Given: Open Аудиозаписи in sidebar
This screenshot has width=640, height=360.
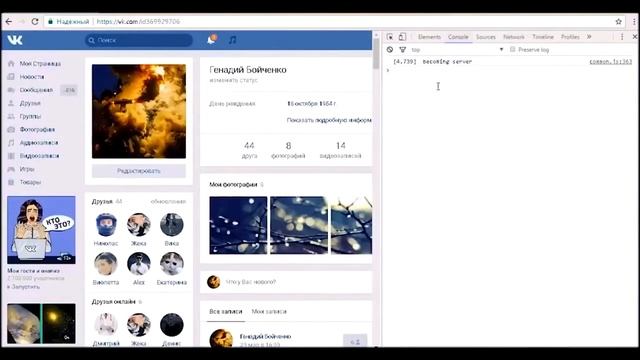Looking at the screenshot, I should [39, 143].
